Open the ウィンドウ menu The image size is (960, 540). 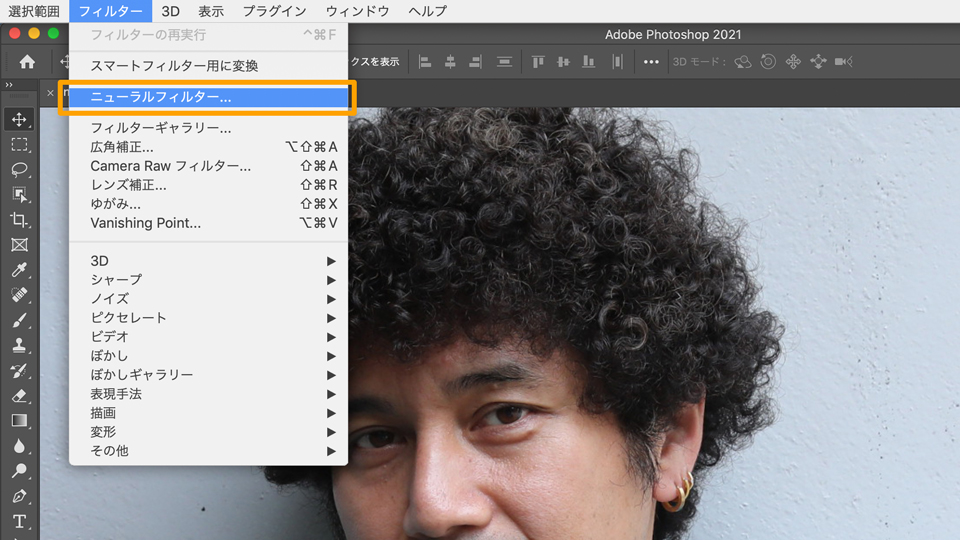tap(357, 11)
